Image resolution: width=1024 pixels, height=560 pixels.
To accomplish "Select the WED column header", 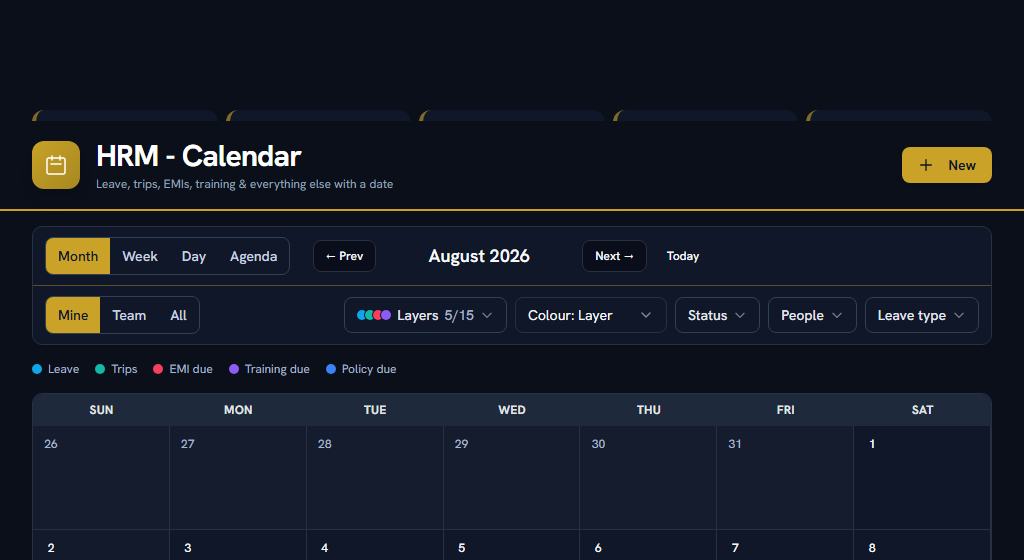I will 511,410.
